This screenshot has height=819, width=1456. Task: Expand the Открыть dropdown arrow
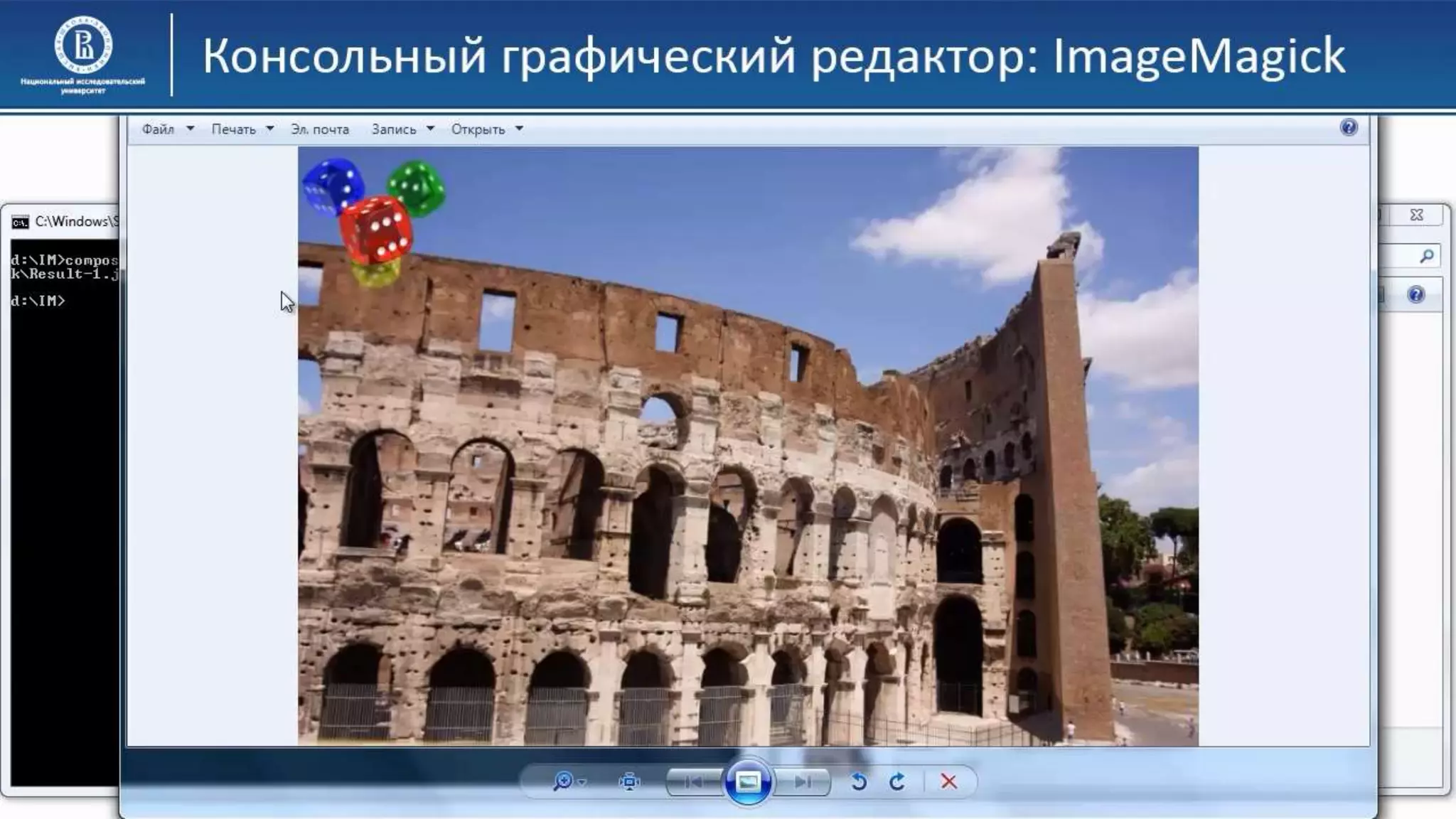click(x=519, y=129)
